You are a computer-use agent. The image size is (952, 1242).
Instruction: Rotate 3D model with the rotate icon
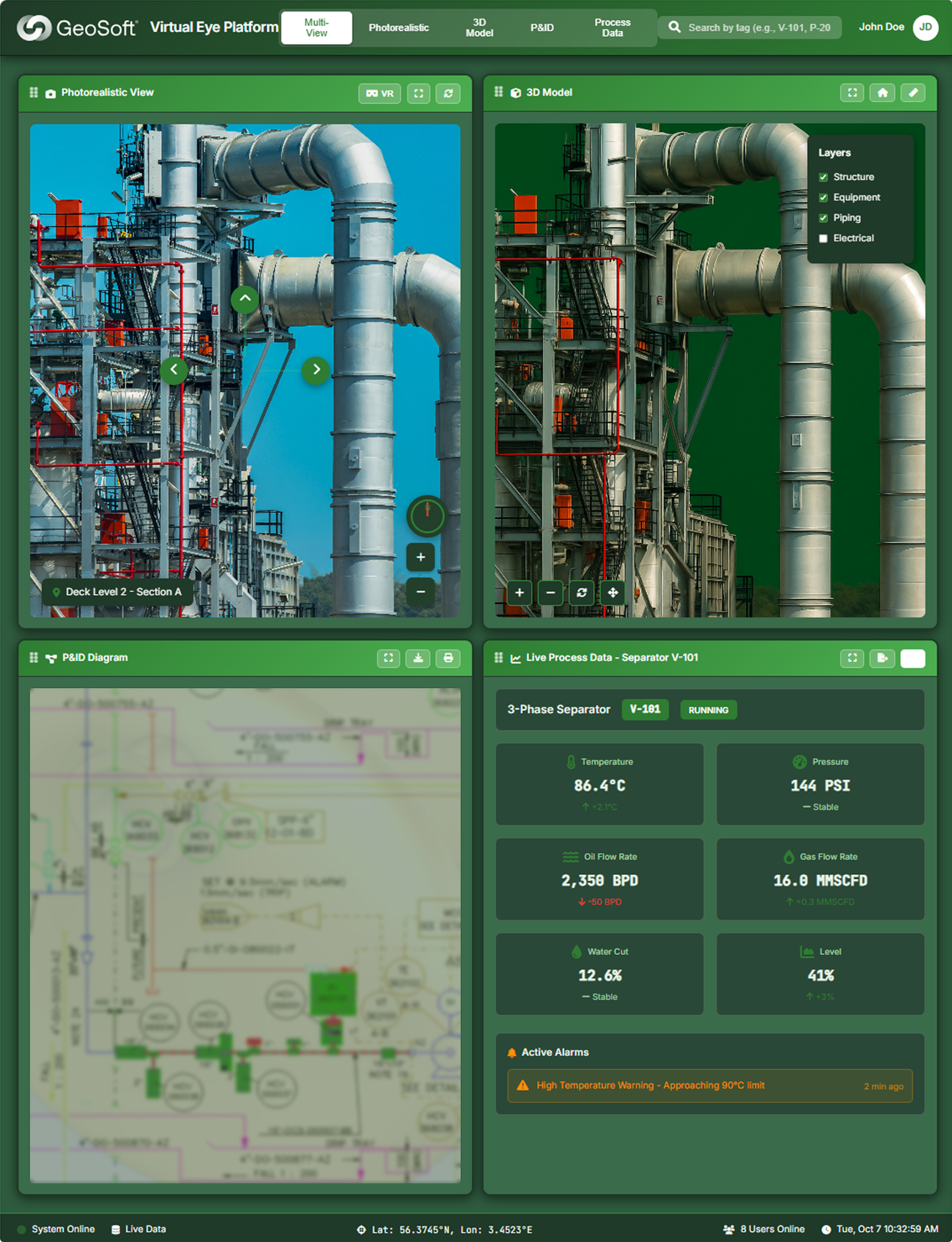[x=581, y=593]
